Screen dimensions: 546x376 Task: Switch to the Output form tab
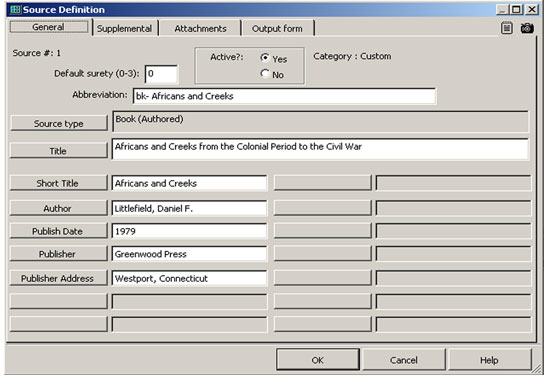[x=277, y=29]
